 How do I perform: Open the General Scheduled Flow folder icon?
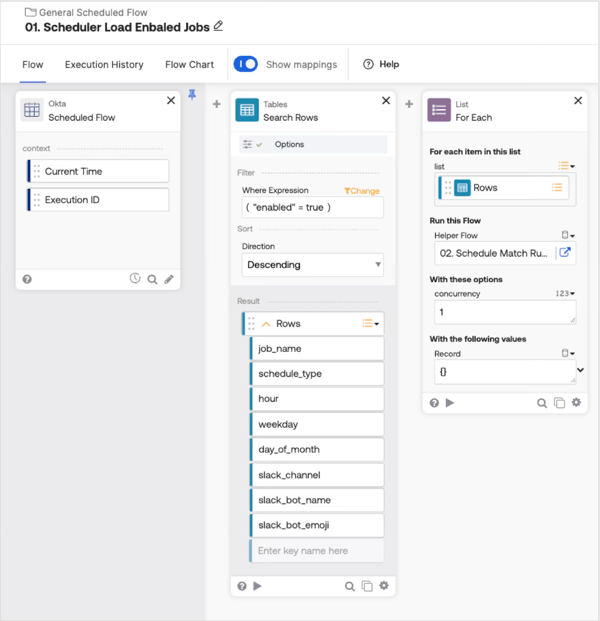point(30,12)
